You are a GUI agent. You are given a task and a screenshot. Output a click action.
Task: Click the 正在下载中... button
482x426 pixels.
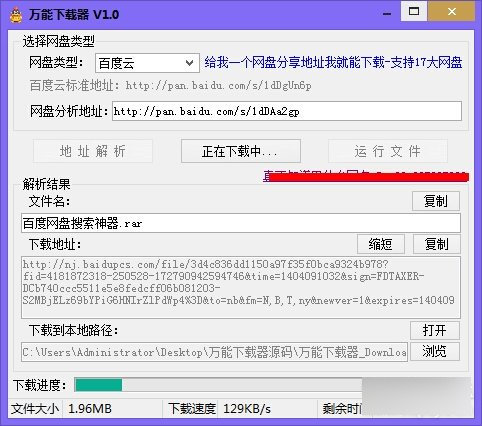coord(241,151)
